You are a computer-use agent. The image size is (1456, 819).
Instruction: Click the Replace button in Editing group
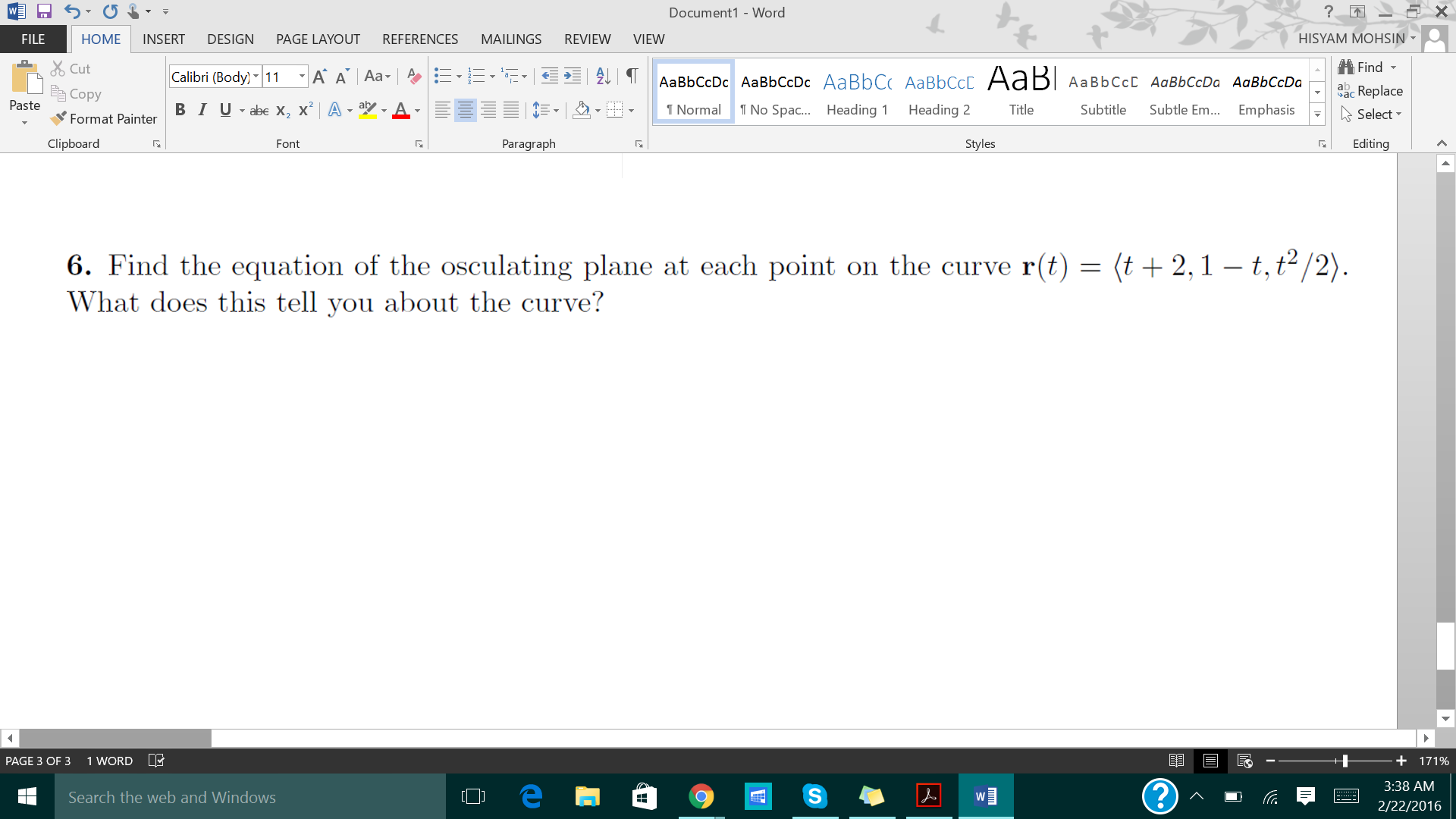point(1377,90)
